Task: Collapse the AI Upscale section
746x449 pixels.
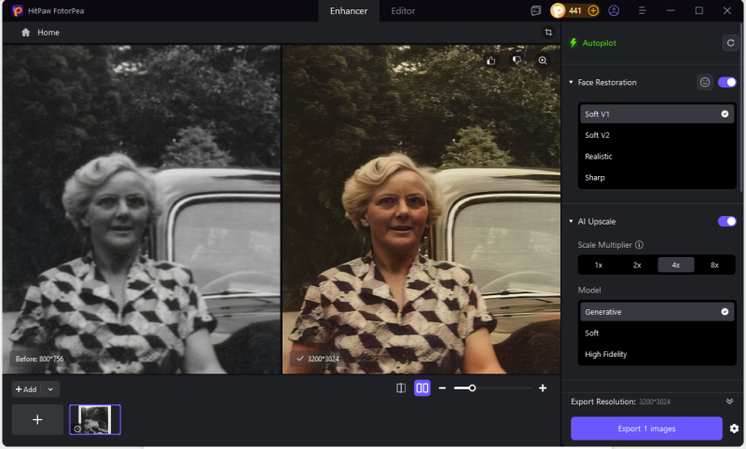Action: (x=571, y=221)
